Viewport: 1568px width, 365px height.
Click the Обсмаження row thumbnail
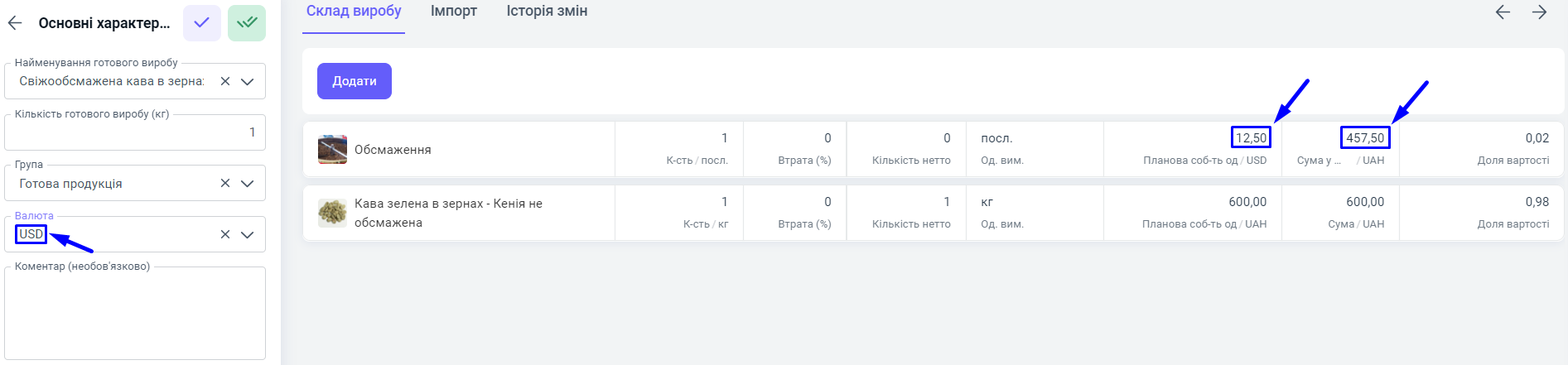(332, 150)
